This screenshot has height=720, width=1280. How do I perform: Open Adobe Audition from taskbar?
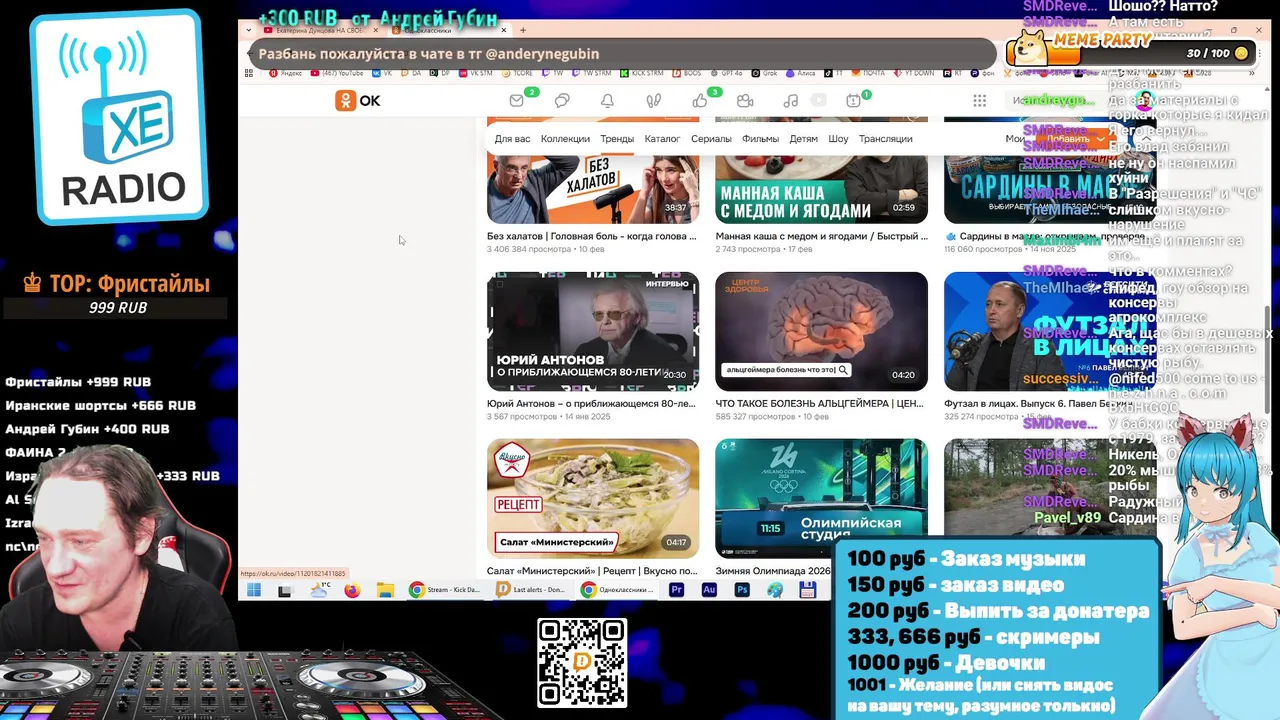[x=709, y=590]
